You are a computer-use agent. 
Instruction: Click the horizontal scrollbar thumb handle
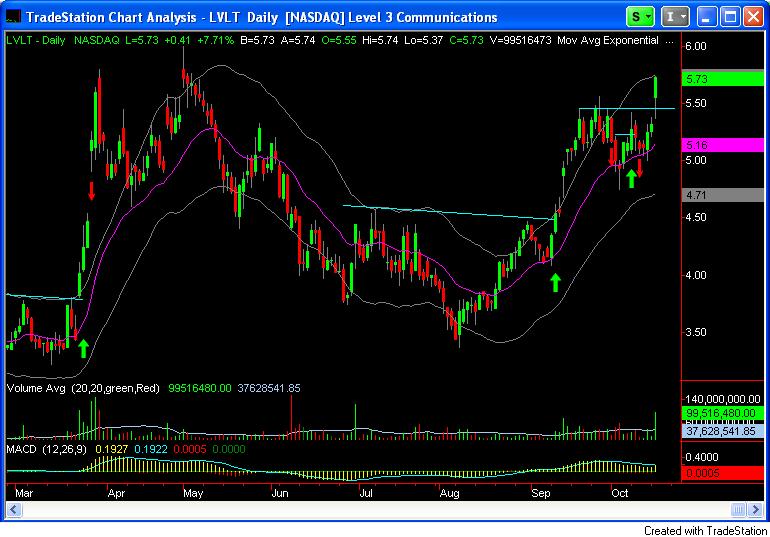tap(738, 510)
